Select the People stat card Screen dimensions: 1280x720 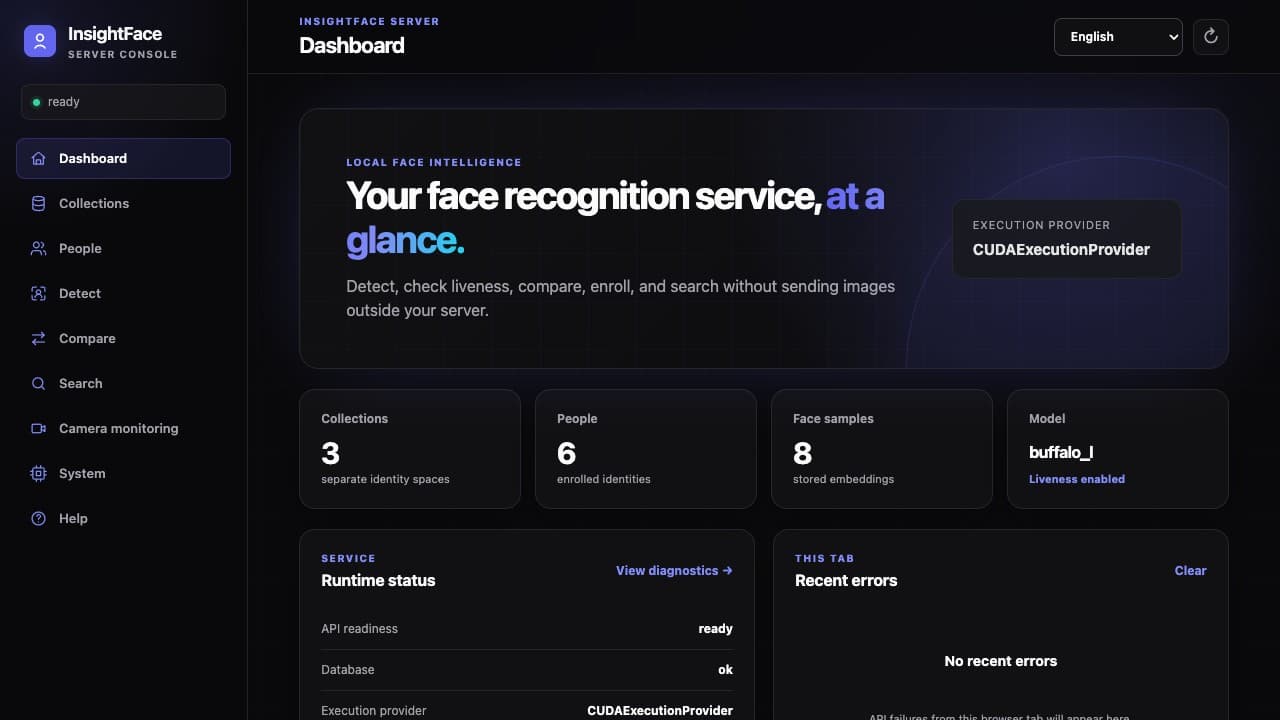(x=646, y=449)
